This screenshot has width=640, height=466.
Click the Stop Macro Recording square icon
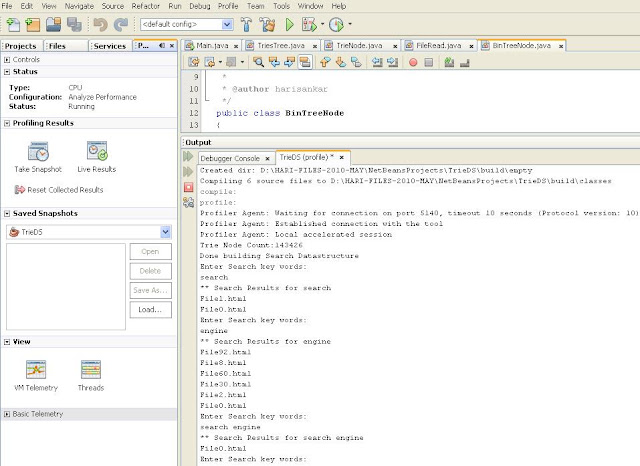click(429, 62)
